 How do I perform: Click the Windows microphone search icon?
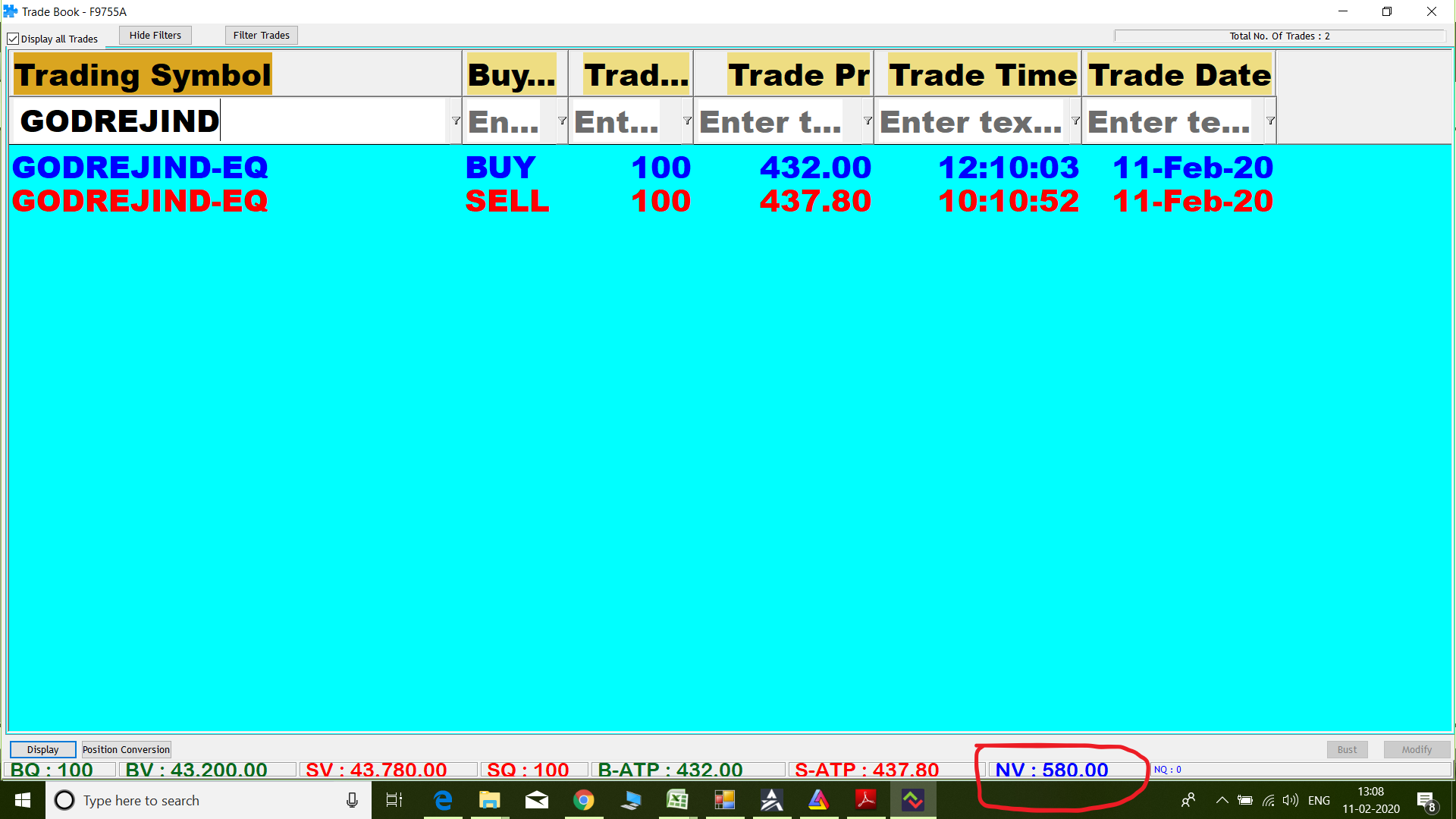point(352,800)
